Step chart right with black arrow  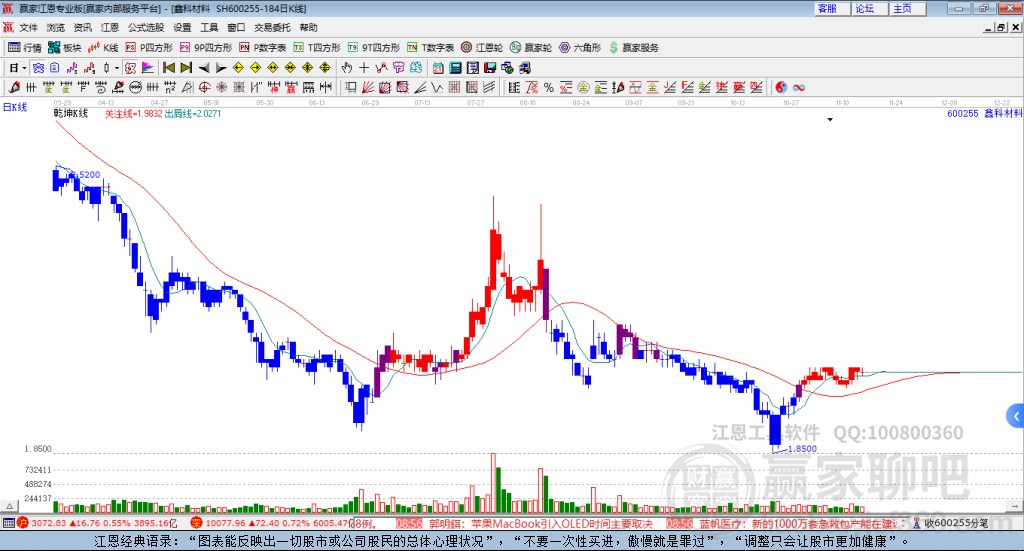(x=221, y=68)
